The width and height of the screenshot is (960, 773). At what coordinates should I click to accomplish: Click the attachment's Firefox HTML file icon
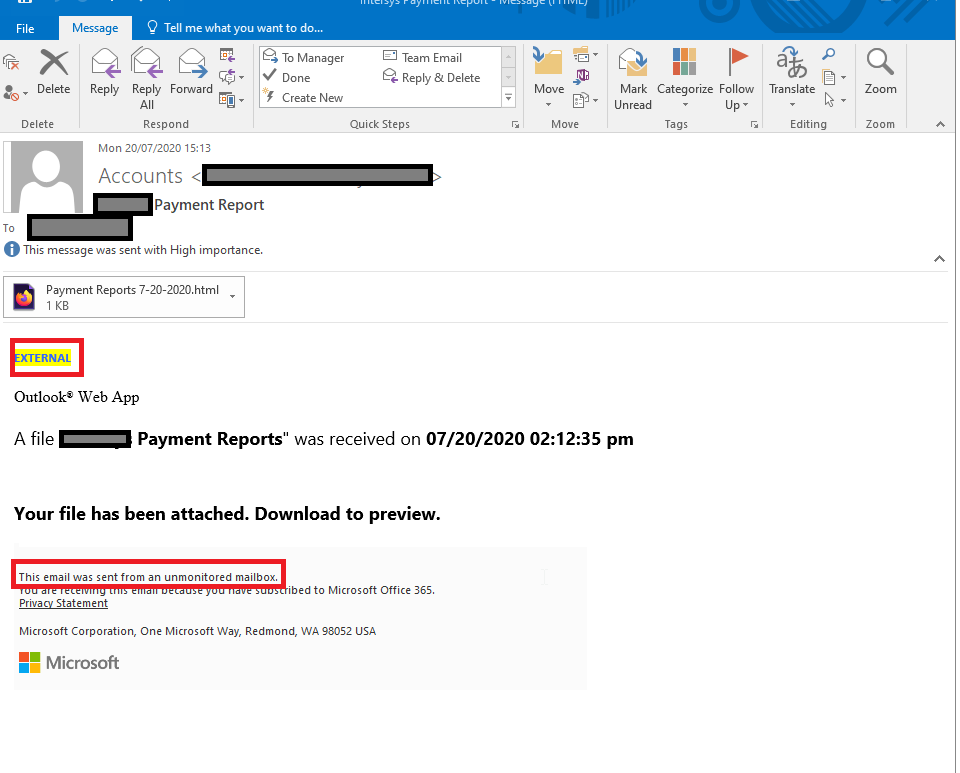24,297
